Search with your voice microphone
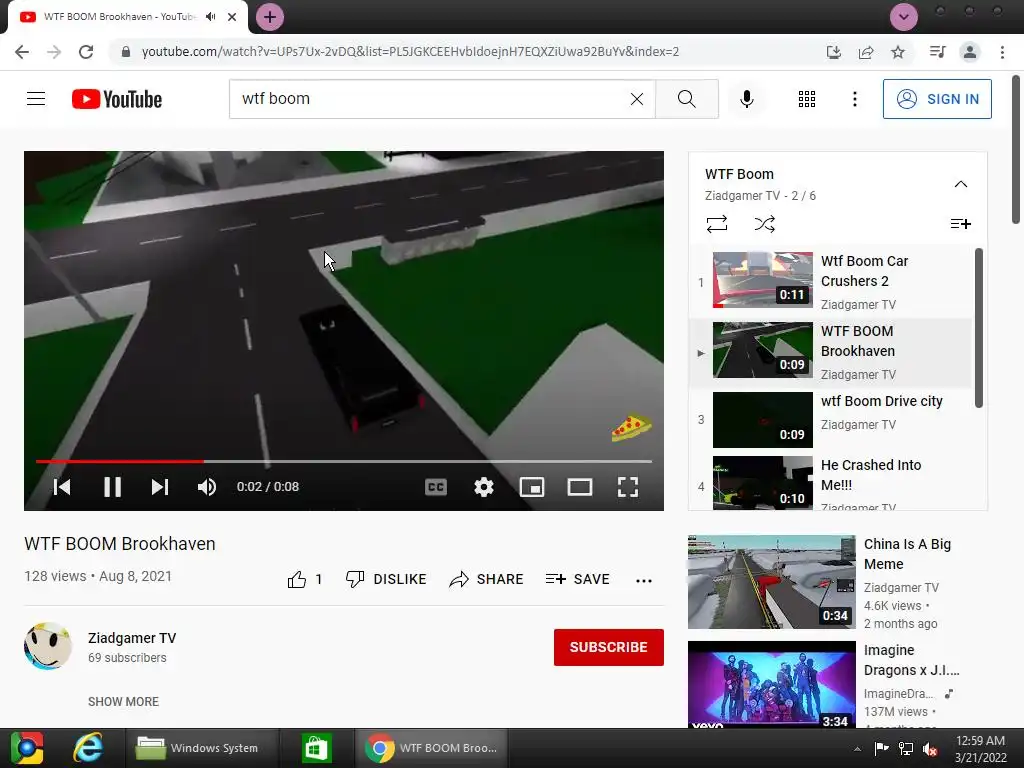This screenshot has height=768, width=1024. pos(747,99)
